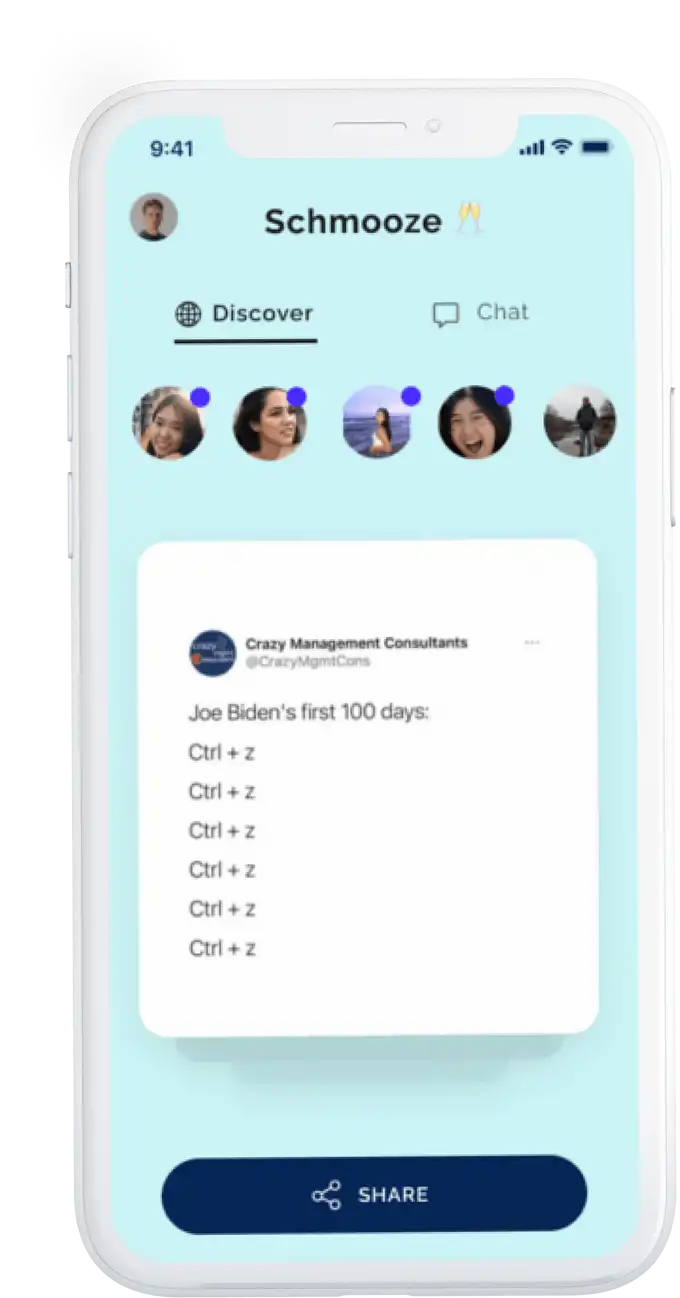680x1298 pixels.
Task: Open the first match's story thumbnail
Action: tap(169, 423)
